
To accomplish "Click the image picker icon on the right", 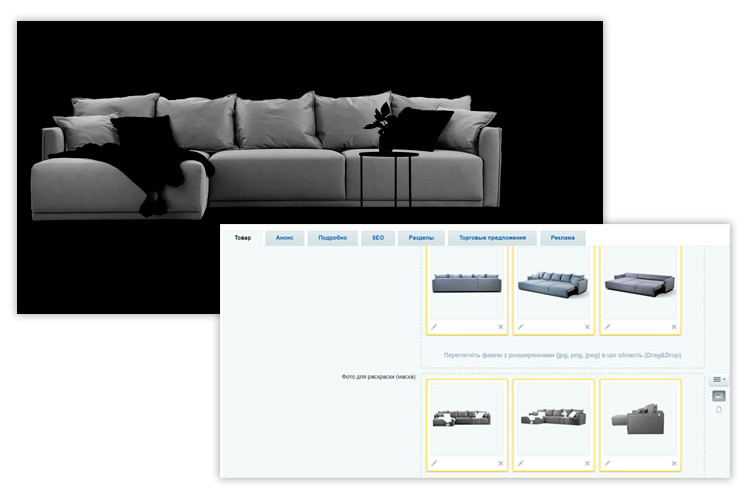I will pos(718,396).
